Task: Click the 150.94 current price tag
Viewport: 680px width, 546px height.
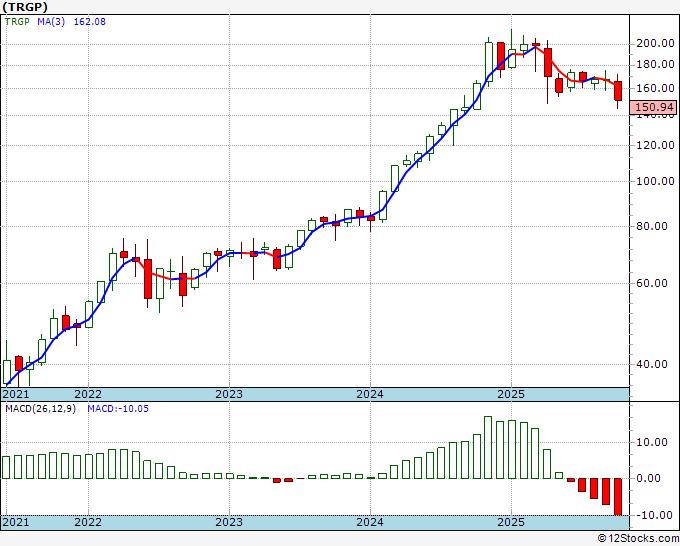Action: [654, 107]
